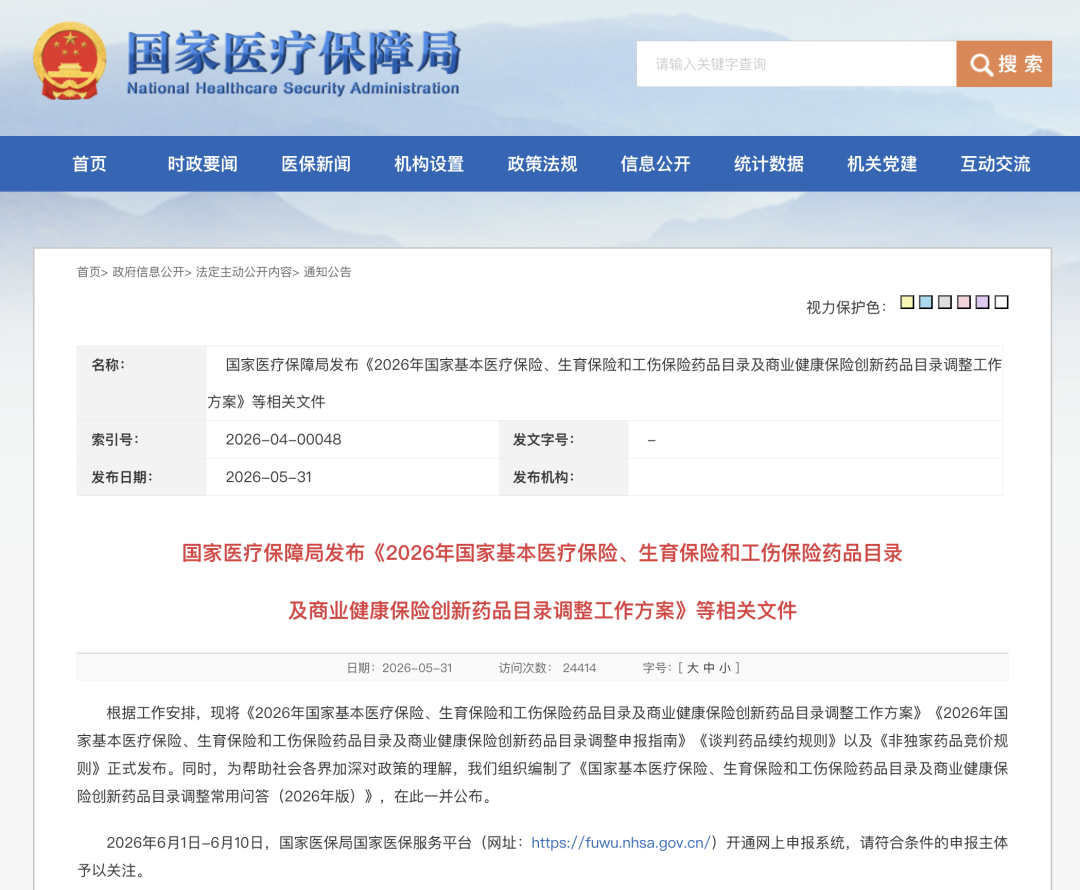Click the 搜索 search button
This screenshot has width=1080, height=890.
click(1004, 64)
